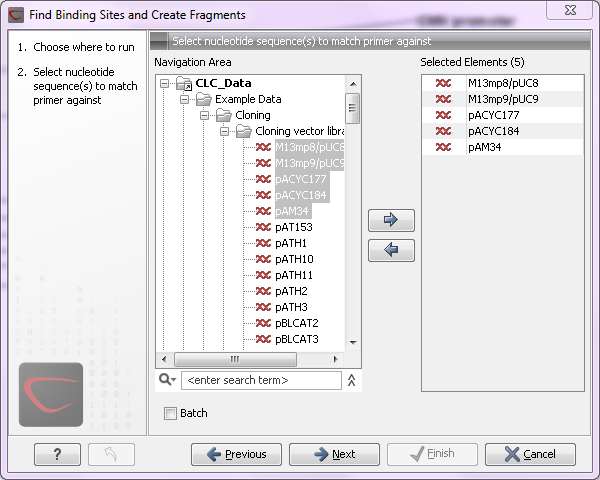Collapse the CLC_Data tree node

point(165,83)
